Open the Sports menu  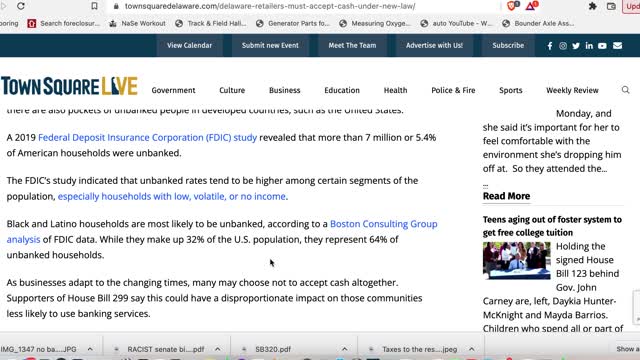(511, 90)
